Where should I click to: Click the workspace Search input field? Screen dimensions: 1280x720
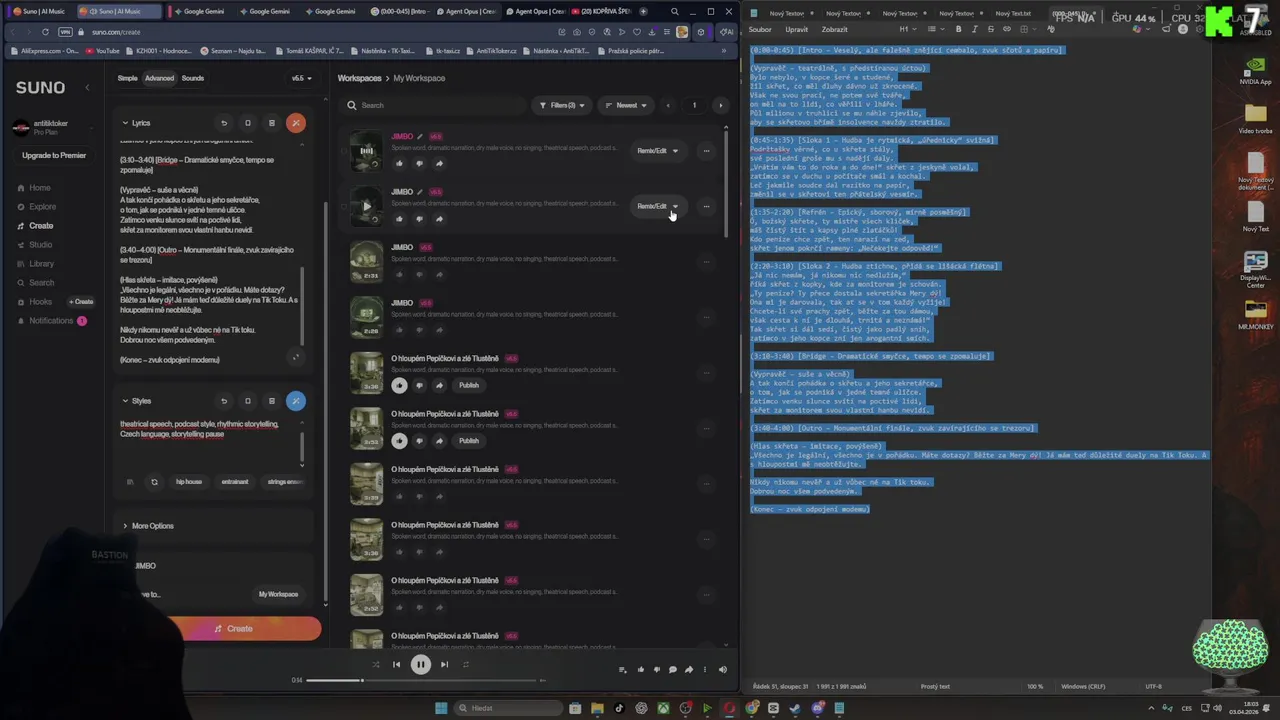[432, 105]
